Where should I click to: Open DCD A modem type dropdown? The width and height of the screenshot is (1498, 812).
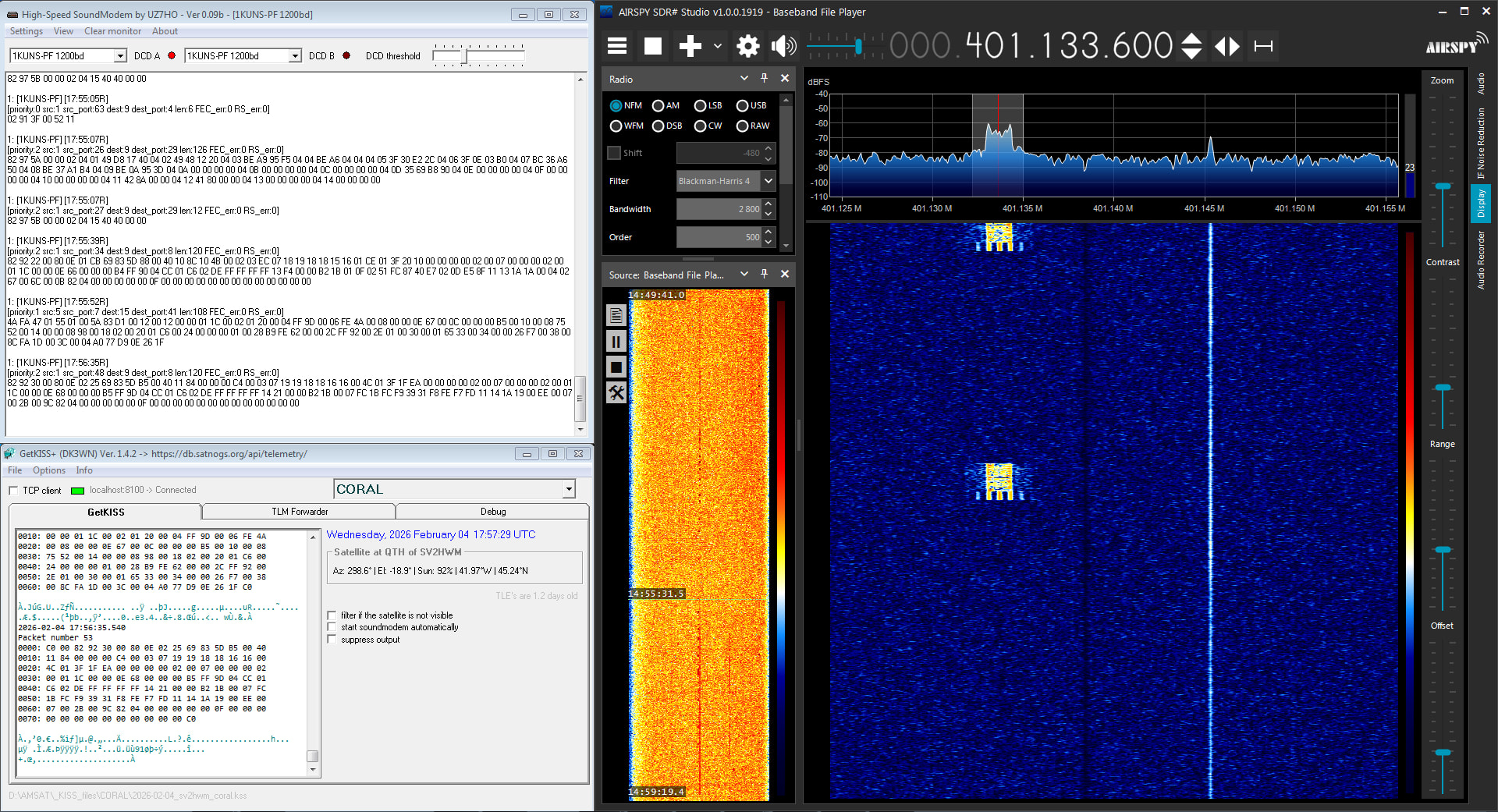click(x=120, y=56)
